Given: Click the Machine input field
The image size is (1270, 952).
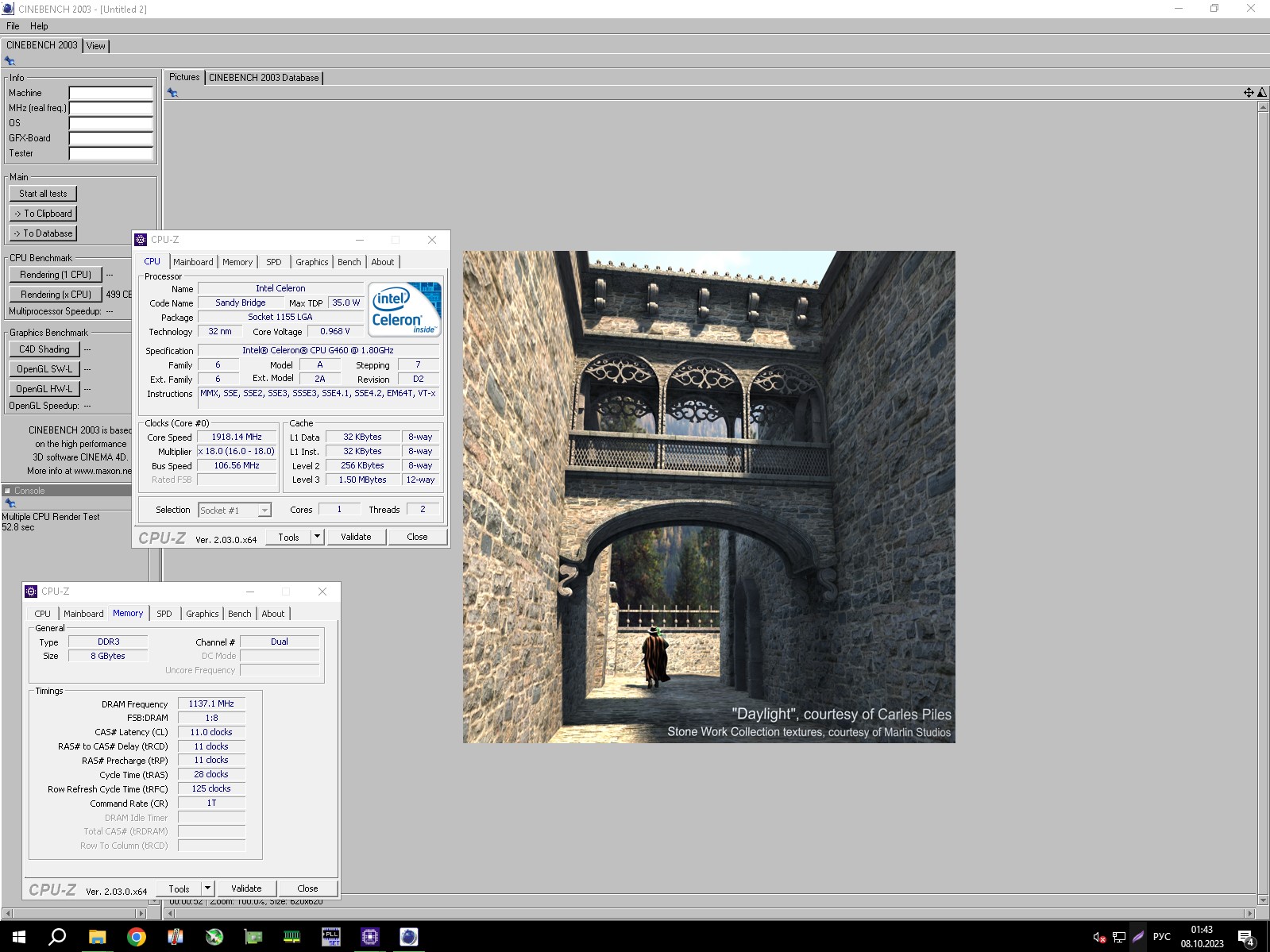Looking at the screenshot, I should click(x=110, y=93).
